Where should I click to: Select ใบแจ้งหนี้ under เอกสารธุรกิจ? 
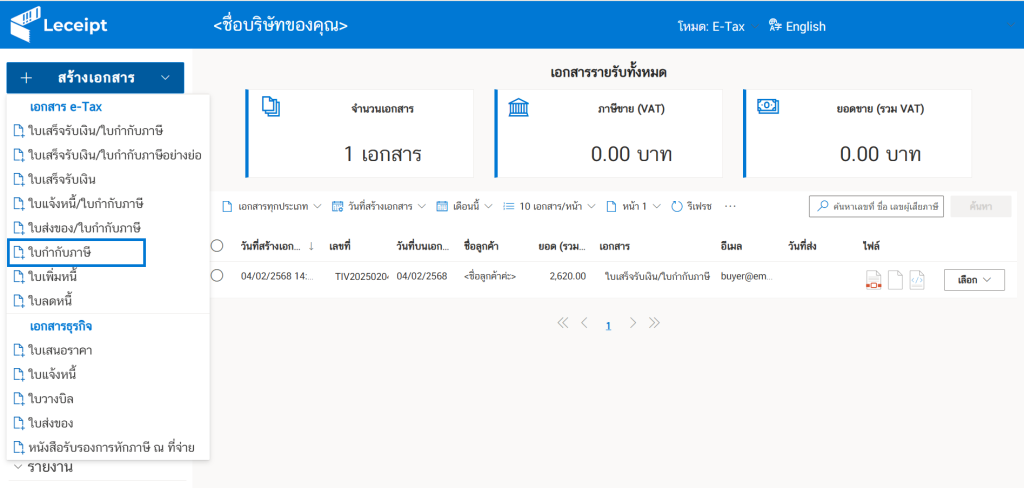pyautogui.click(x=108, y=374)
